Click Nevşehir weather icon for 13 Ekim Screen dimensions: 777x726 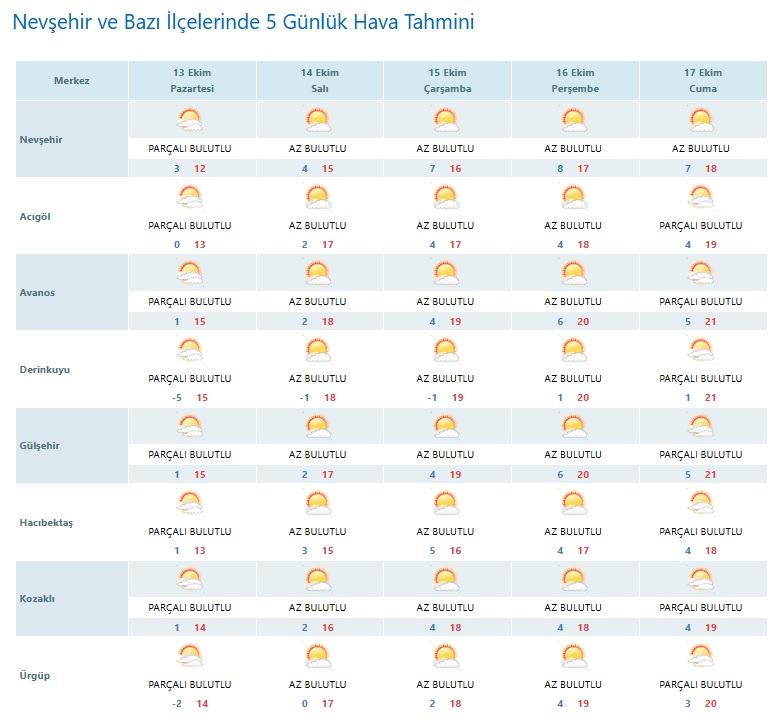[x=190, y=121]
